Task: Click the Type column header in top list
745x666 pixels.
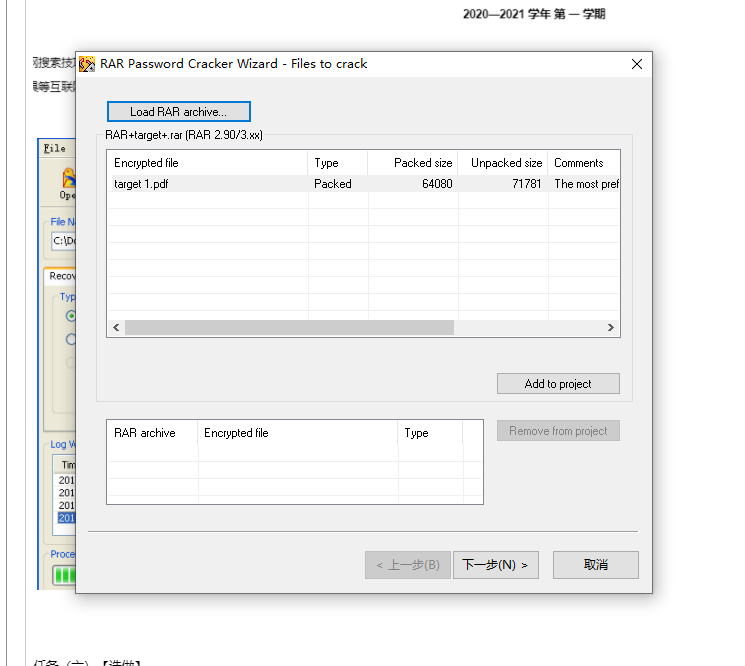Action: click(338, 163)
